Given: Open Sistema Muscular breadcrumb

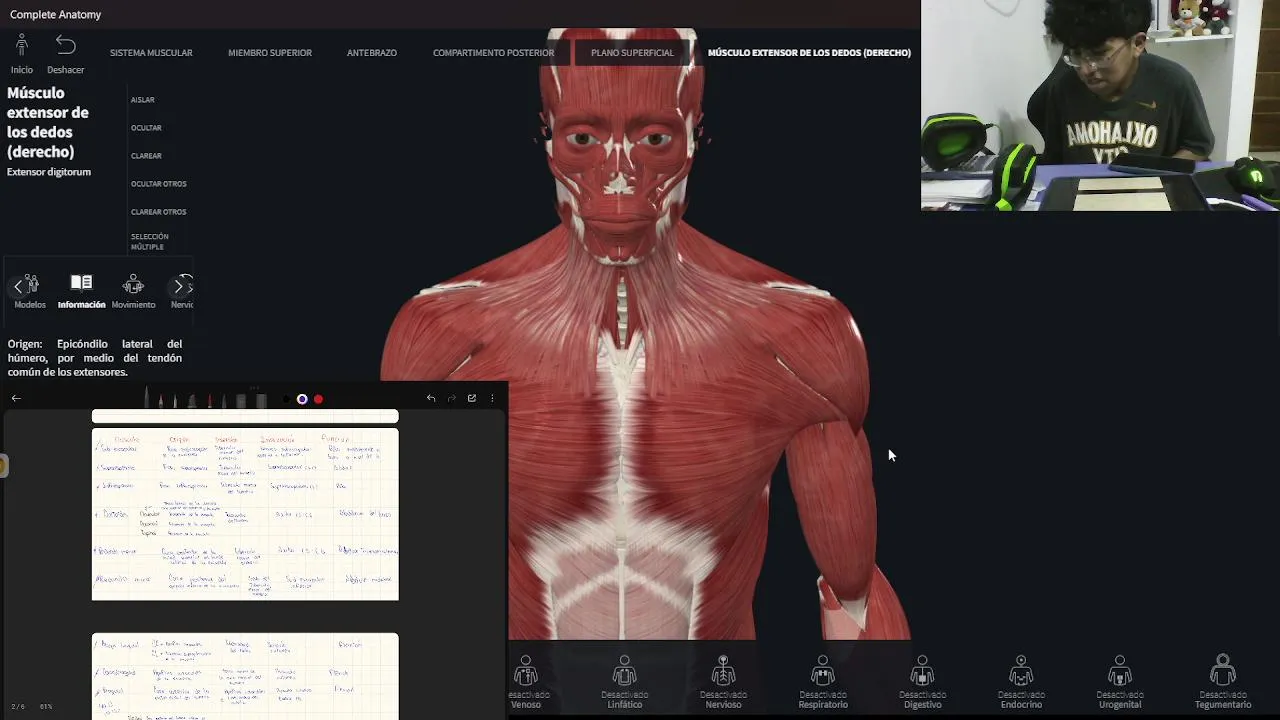Looking at the screenshot, I should [151, 53].
